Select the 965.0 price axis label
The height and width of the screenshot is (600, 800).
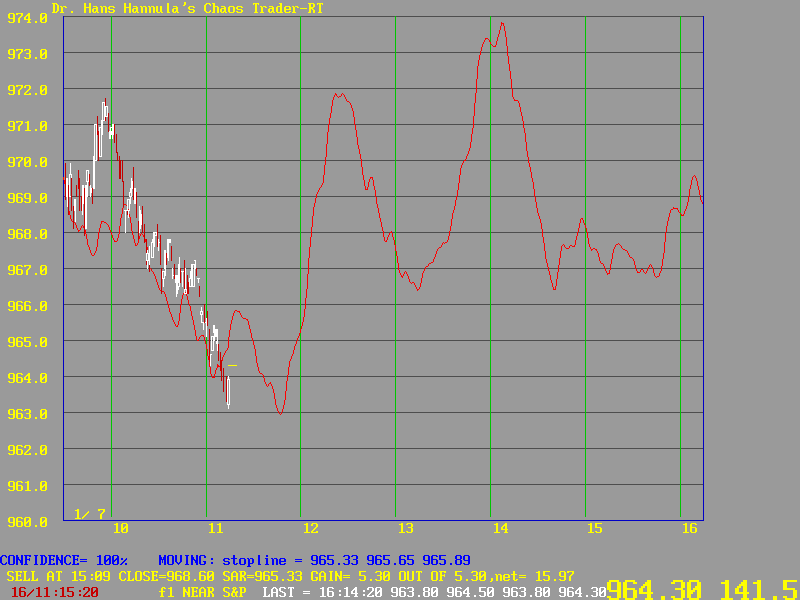tap(27, 342)
